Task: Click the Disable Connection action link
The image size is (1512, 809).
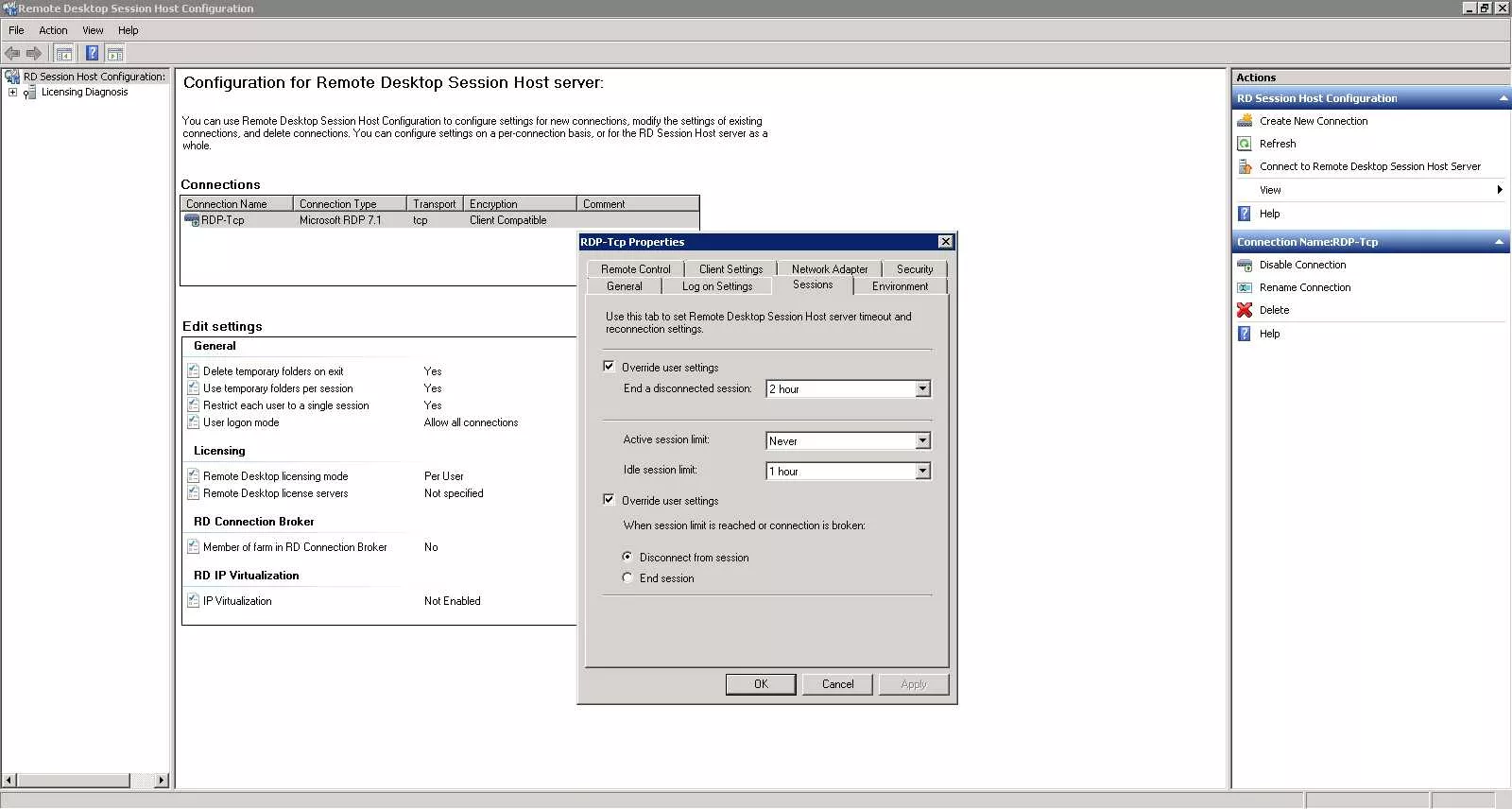Action: (x=1302, y=265)
